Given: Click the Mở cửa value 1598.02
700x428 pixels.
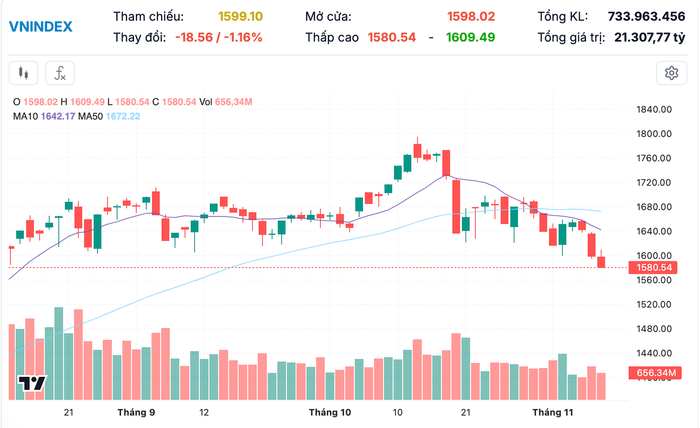Looking at the screenshot, I should pos(472,17).
